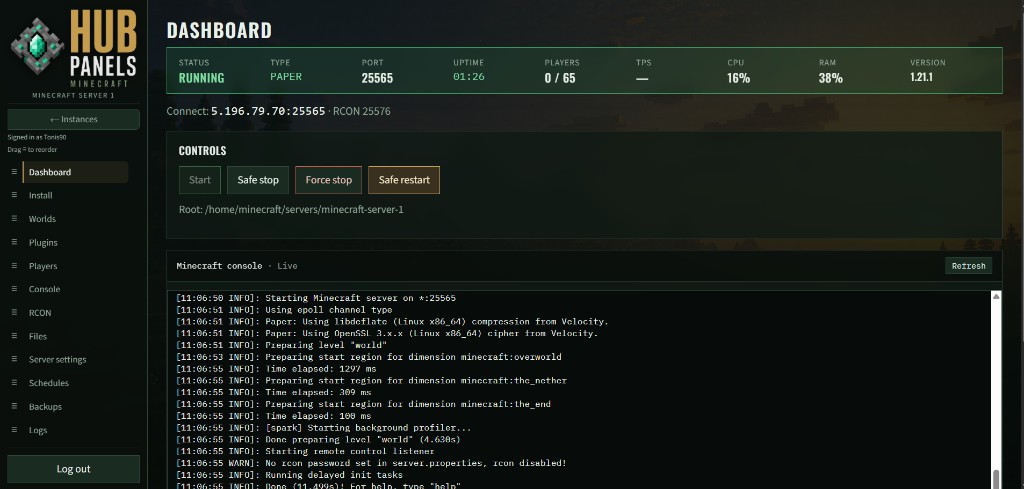The width and height of the screenshot is (1024, 489).
Task: Open the Backups page
Action: coord(75,407)
